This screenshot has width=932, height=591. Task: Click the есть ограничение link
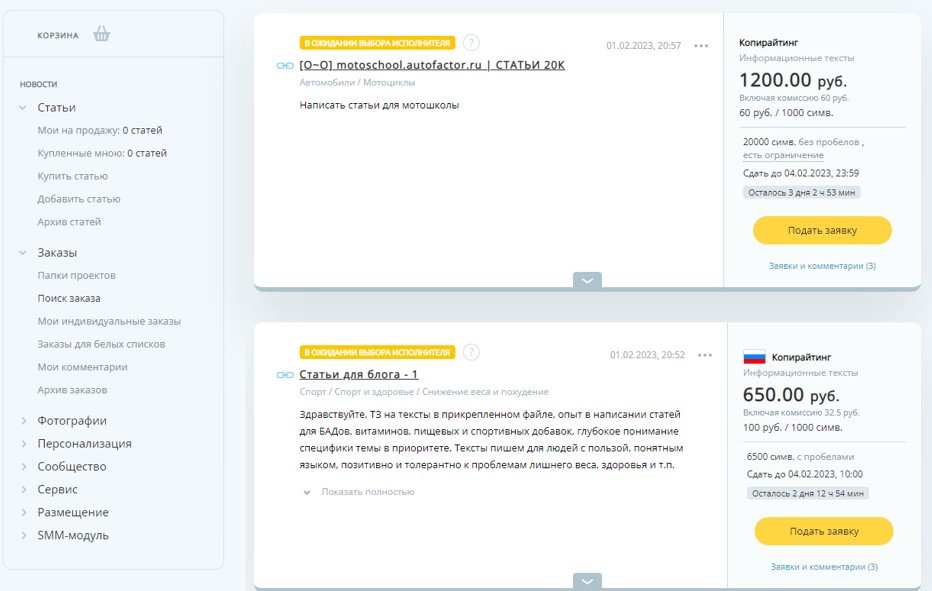tap(783, 155)
